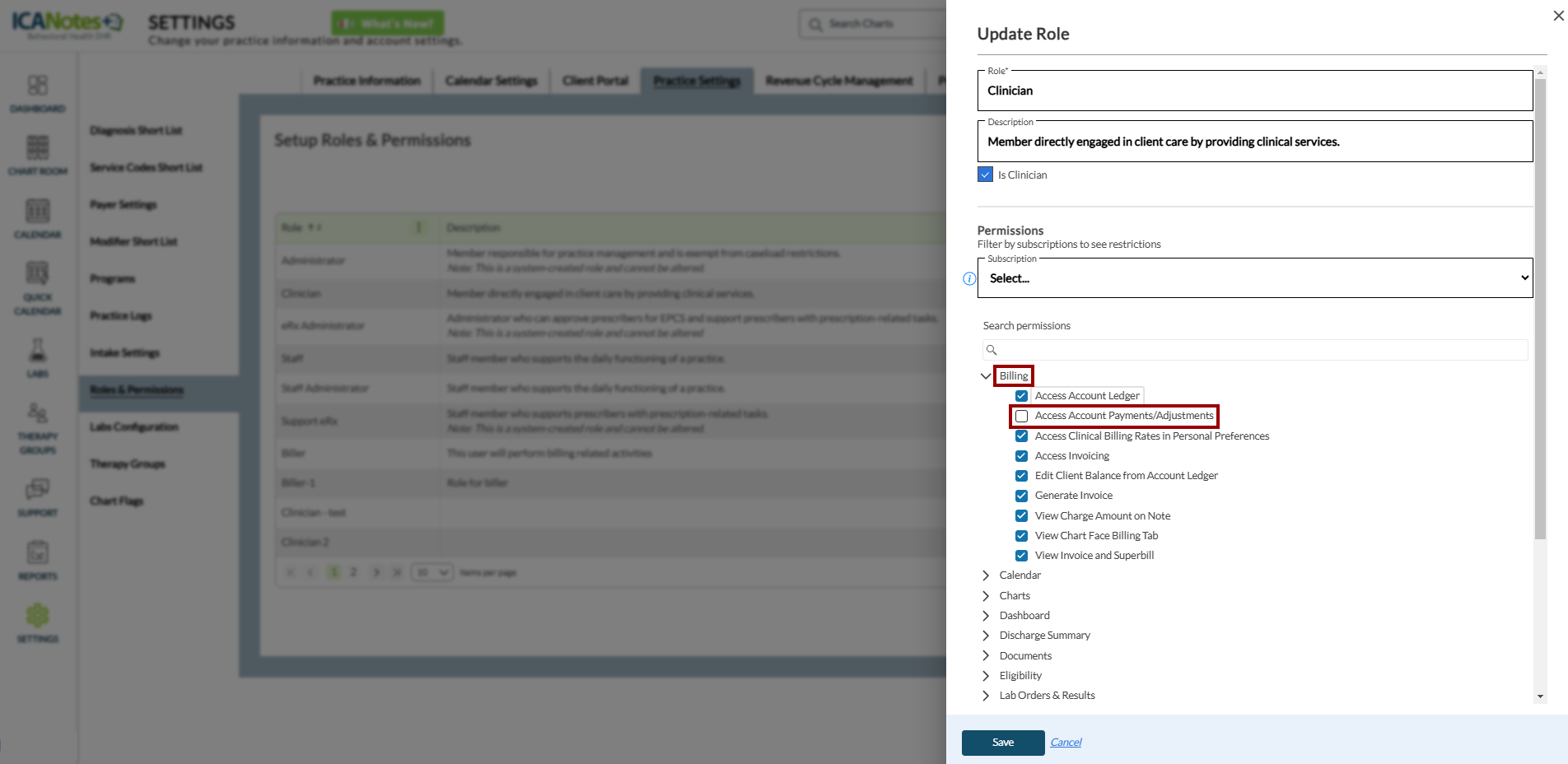Open the Calendar sidebar icon
Viewport: 1568px width, 764px height.
(37, 212)
